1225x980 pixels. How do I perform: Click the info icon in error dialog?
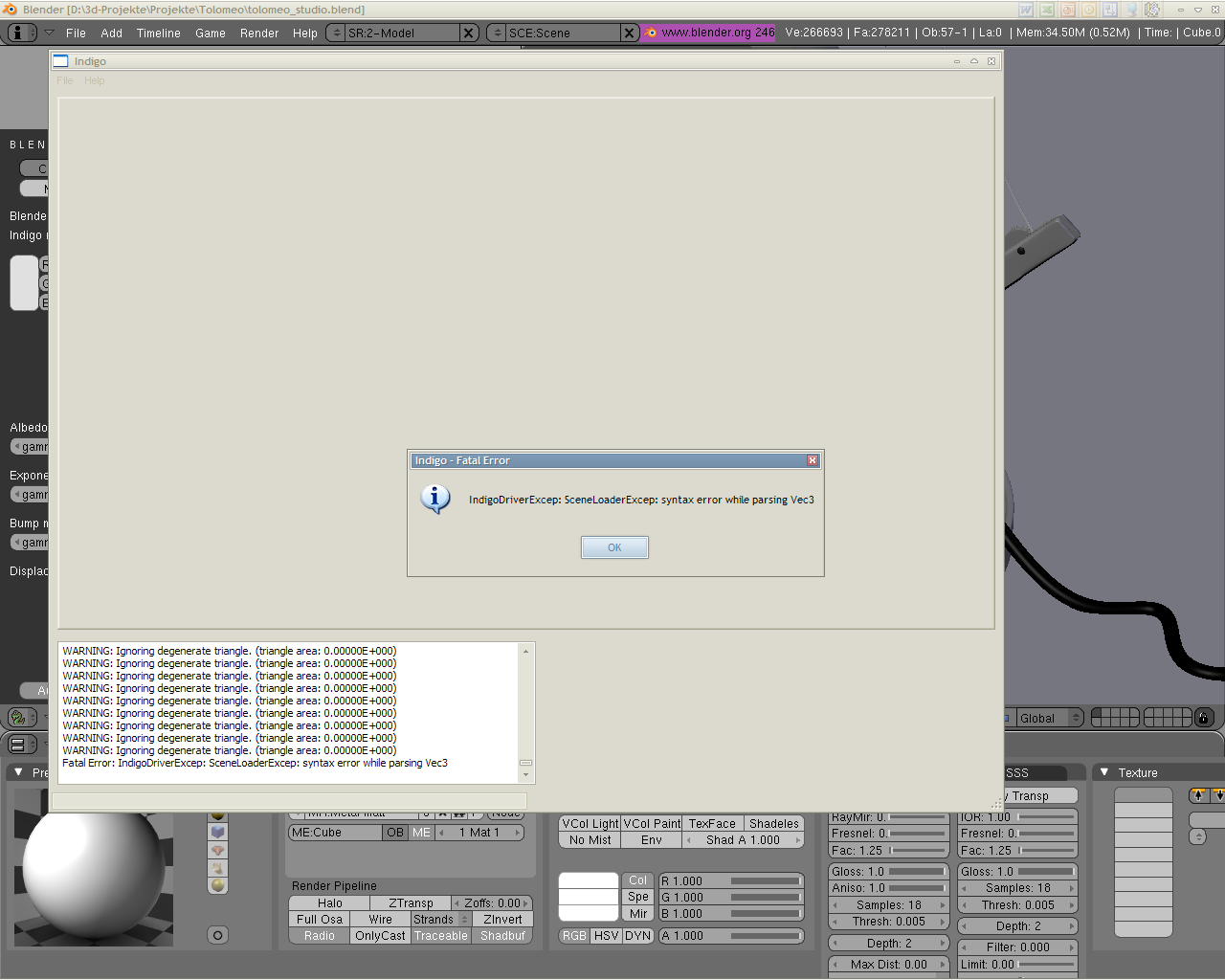tap(434, 499)
